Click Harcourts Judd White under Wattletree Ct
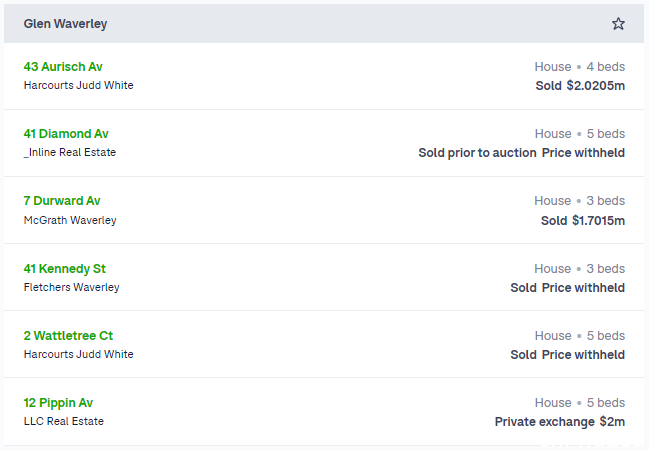The height and width of the screenshot is (451, 649). click(x=79, y=354)
